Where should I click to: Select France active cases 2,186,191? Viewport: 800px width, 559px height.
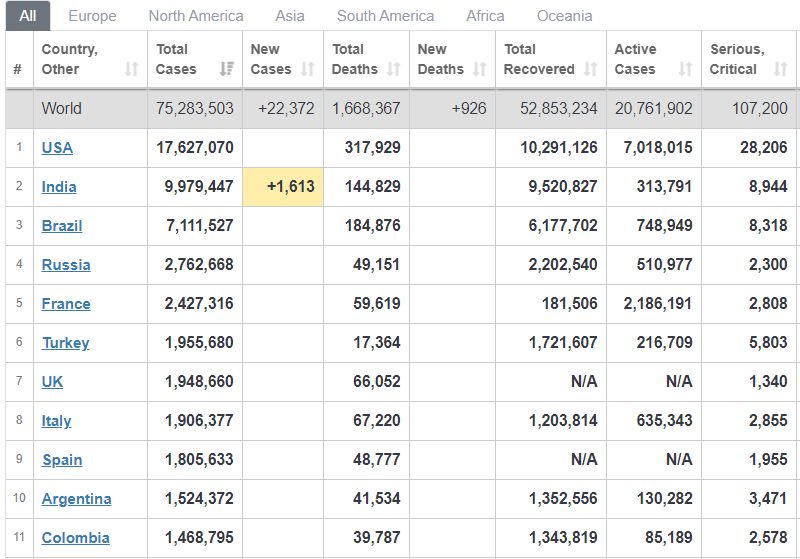click(x=658, y=303)
